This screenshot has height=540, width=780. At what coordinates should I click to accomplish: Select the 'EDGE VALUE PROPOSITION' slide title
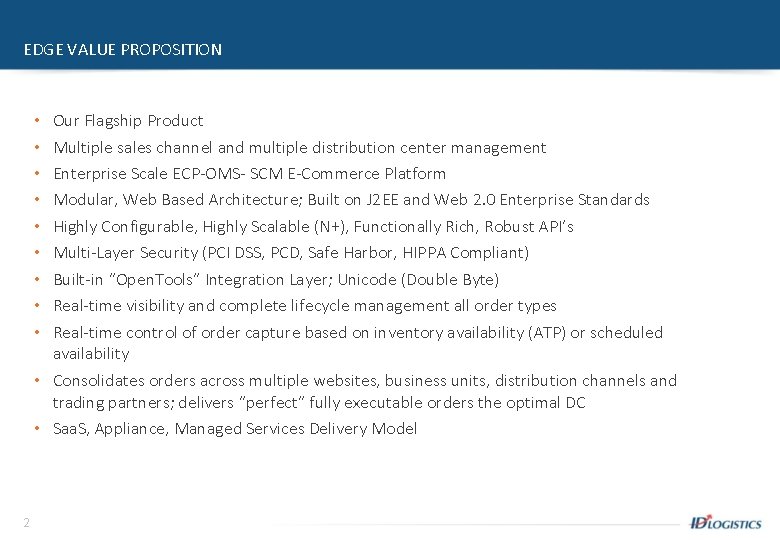(x=123, y=49)
